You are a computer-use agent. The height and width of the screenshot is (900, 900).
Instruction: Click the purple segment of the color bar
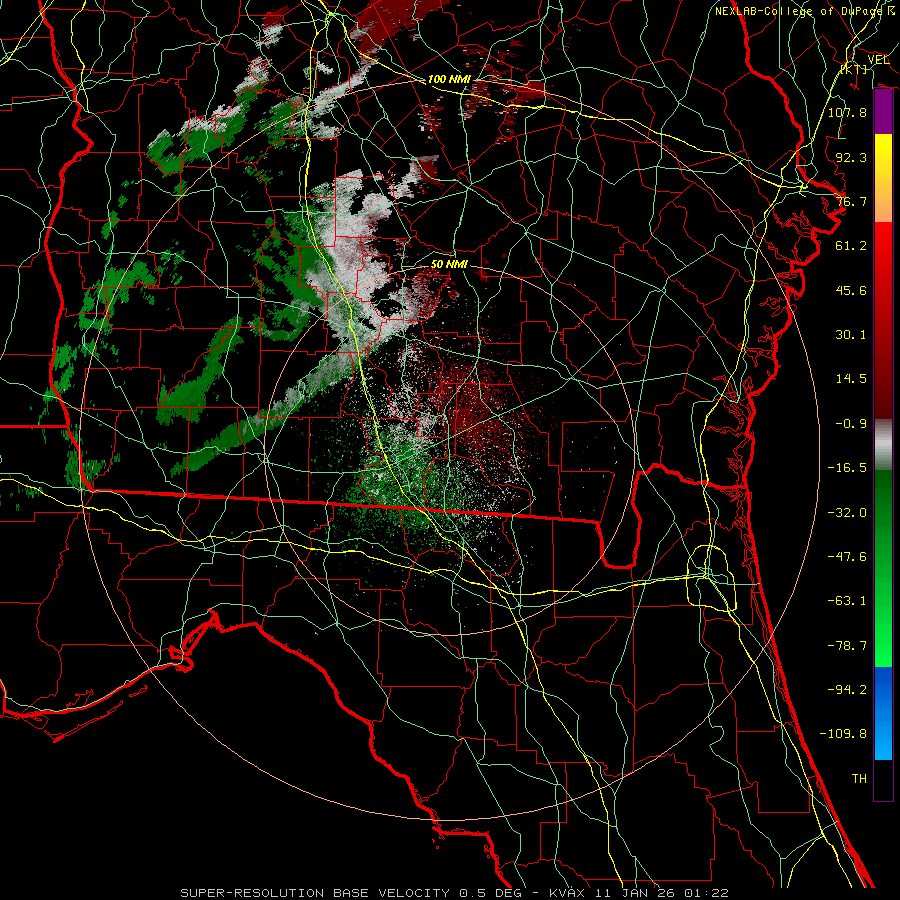883,112
